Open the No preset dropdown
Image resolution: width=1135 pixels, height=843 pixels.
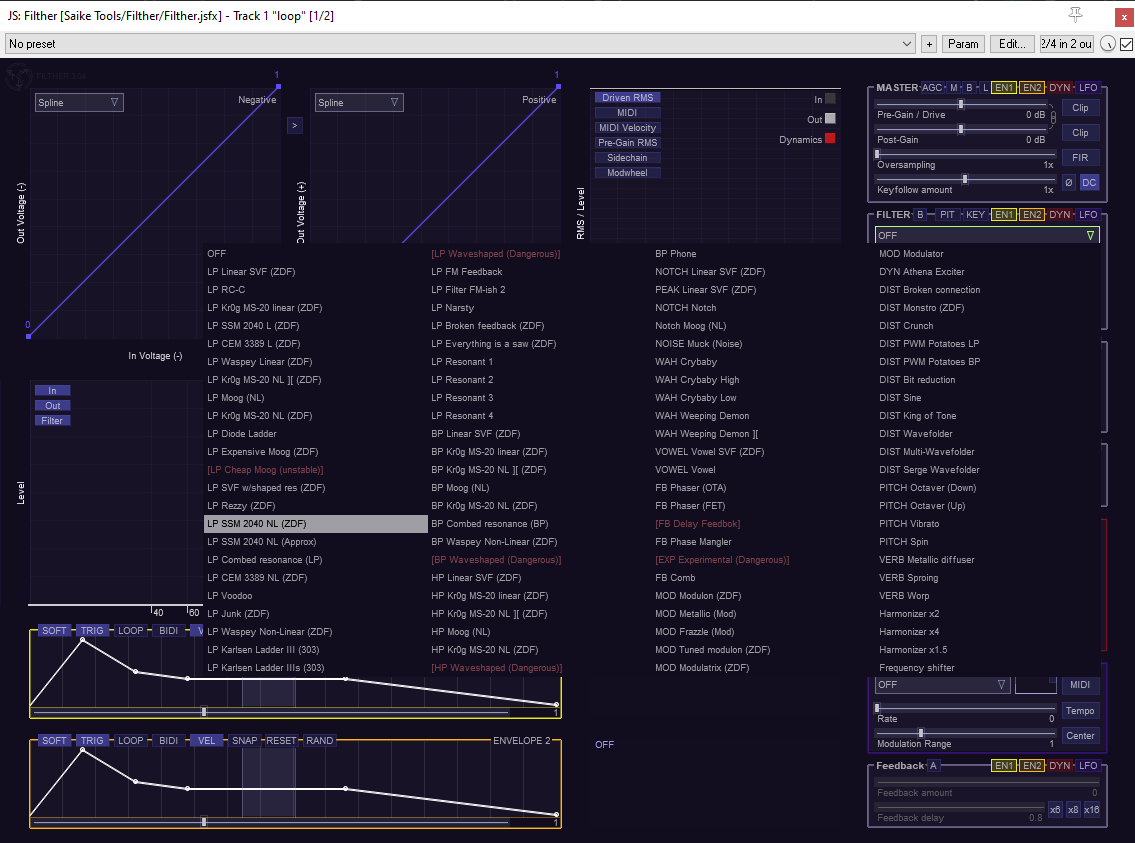[x=460, y=44]
